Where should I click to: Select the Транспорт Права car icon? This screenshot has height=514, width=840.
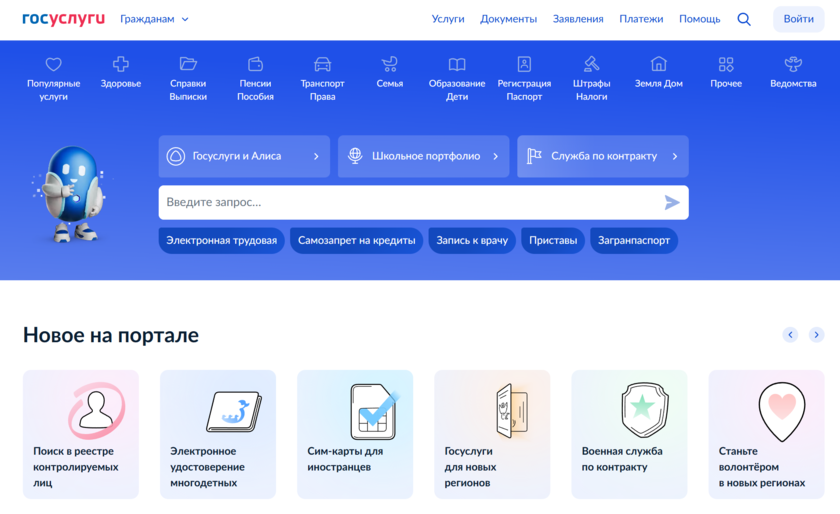point(322,65)
